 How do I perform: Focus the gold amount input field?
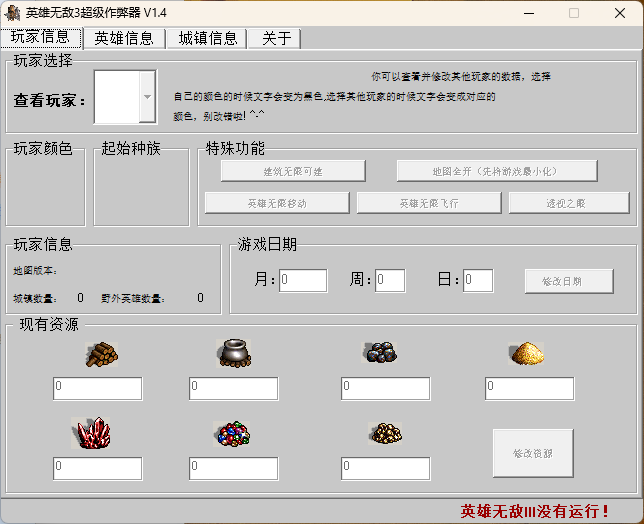pos(386,469)
